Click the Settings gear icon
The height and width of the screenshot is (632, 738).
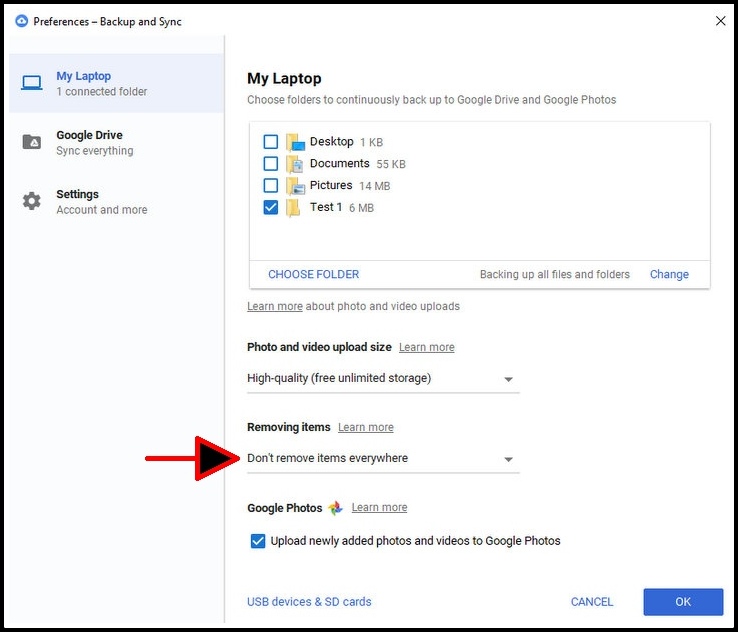coord(32,201)
